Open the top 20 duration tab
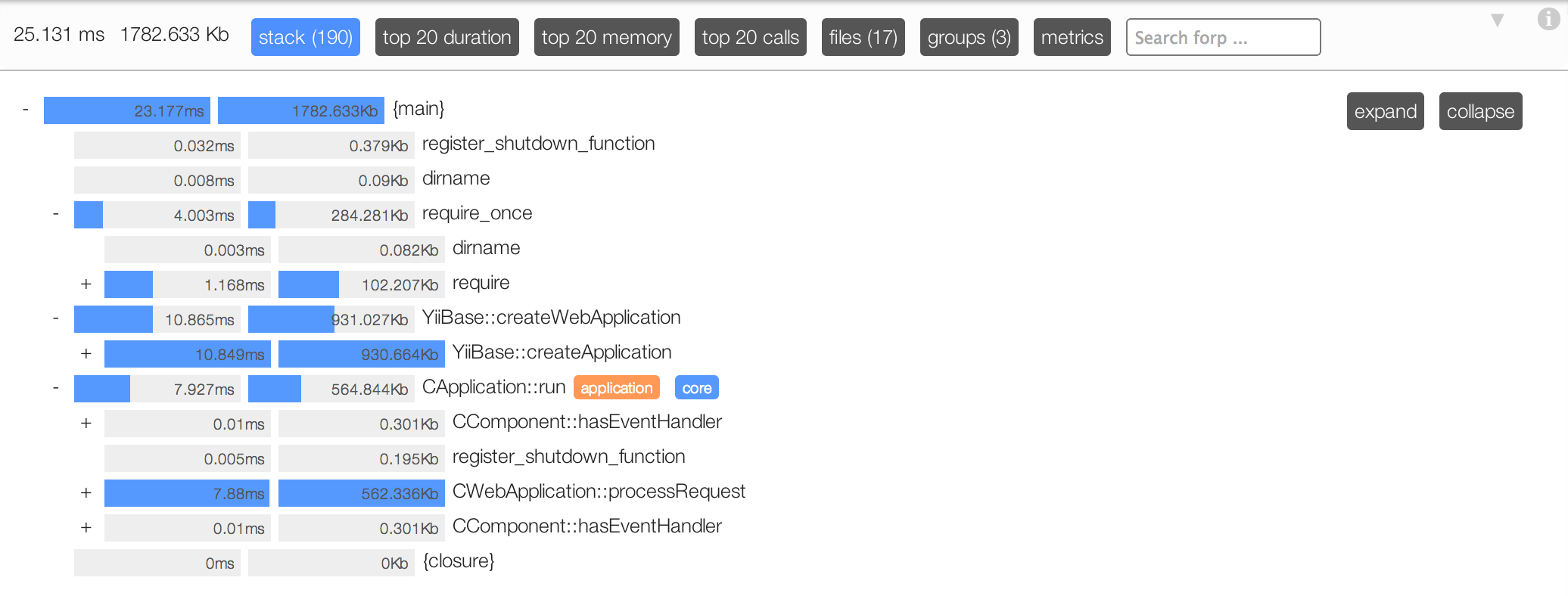This screenshot has height=596, width=1568. pyautogui.click(x=447, y=37)
